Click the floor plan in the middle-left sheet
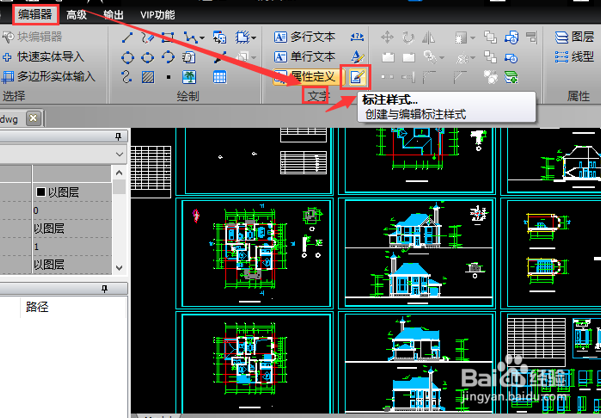This screenshot has height=418, width=601. click(249, 249)
